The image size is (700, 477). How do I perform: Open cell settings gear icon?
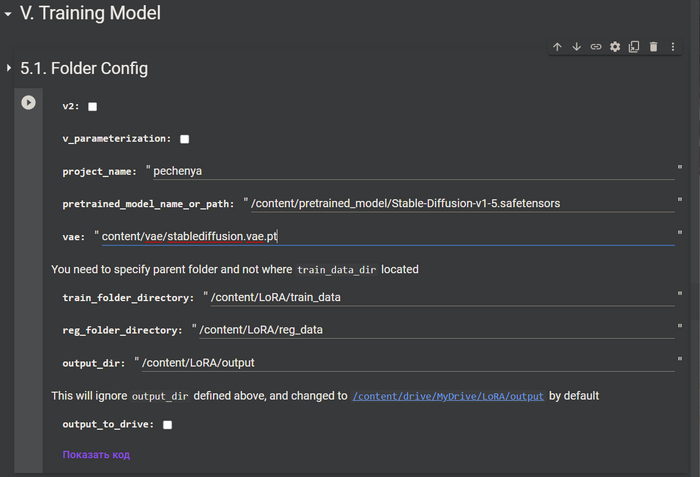click(x=615, y=47)
